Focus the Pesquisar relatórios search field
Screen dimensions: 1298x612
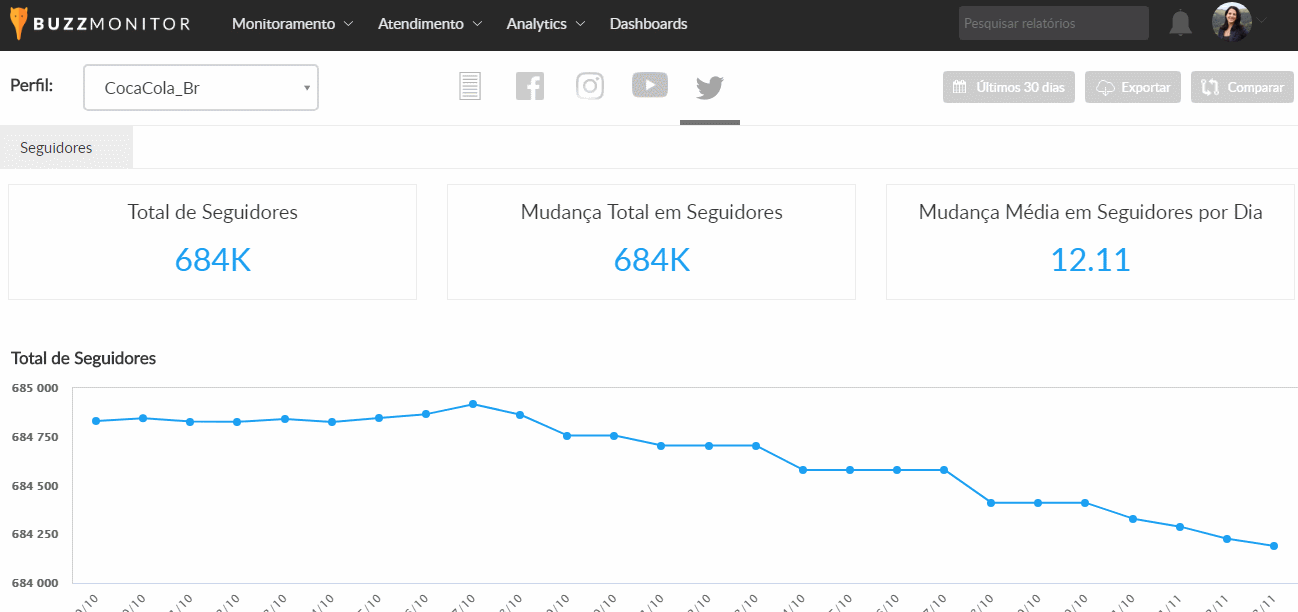[1053, 23]
